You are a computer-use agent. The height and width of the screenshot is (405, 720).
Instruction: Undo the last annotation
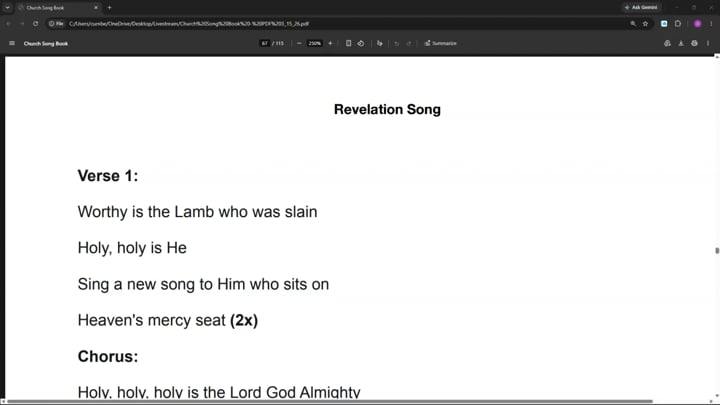(397, 44)
